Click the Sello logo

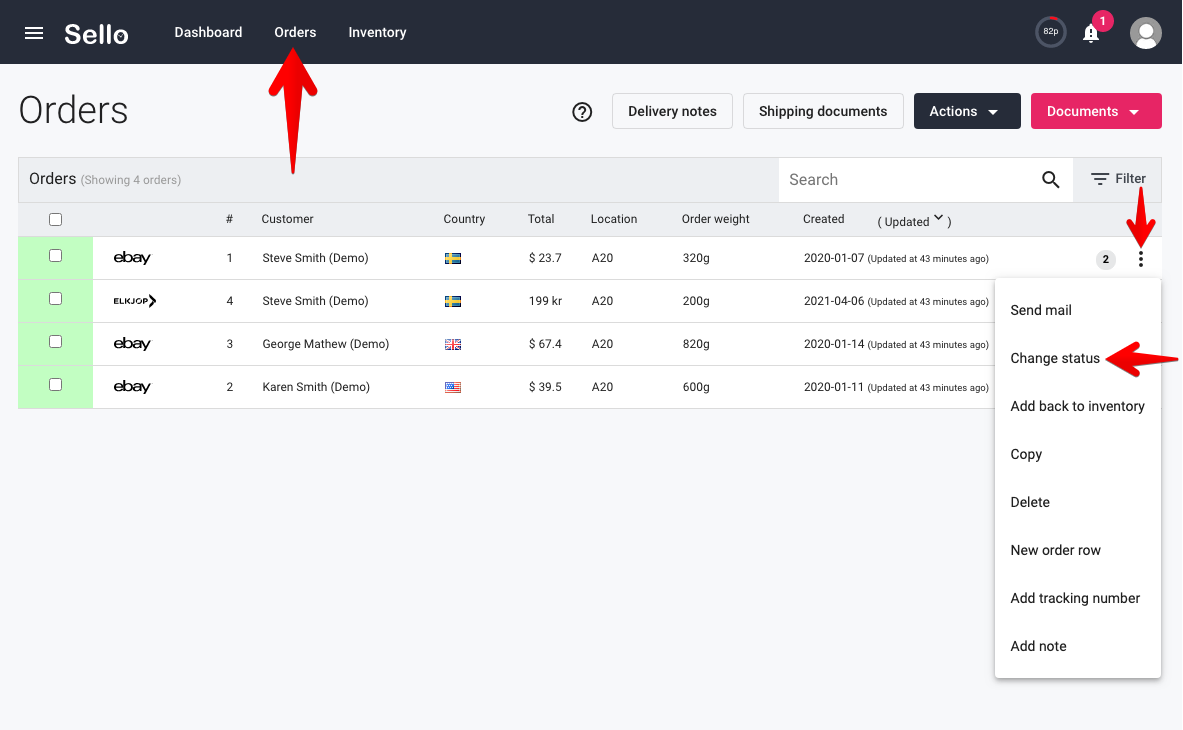96,34
